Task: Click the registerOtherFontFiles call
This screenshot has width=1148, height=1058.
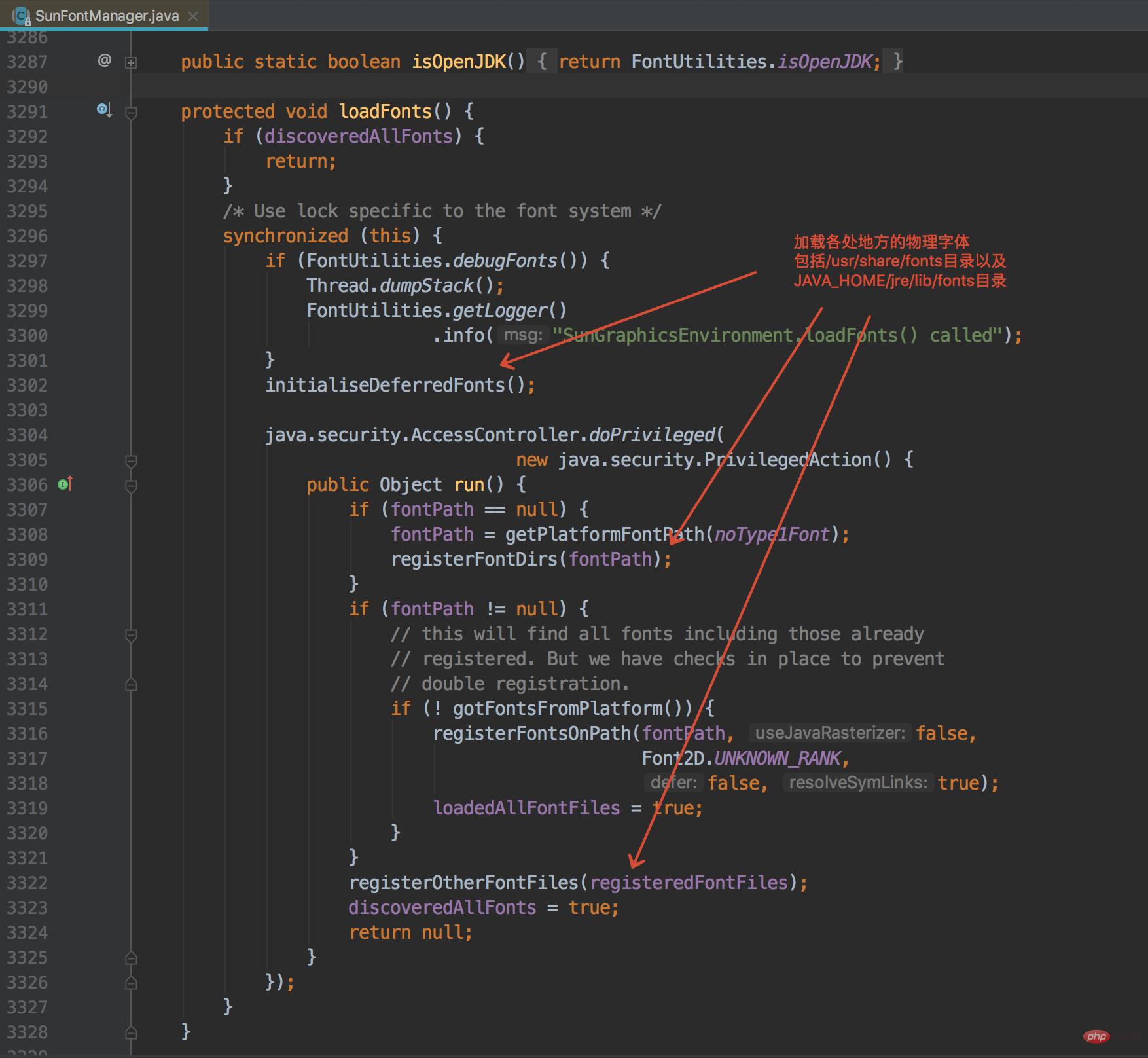Action: [463, 883]
